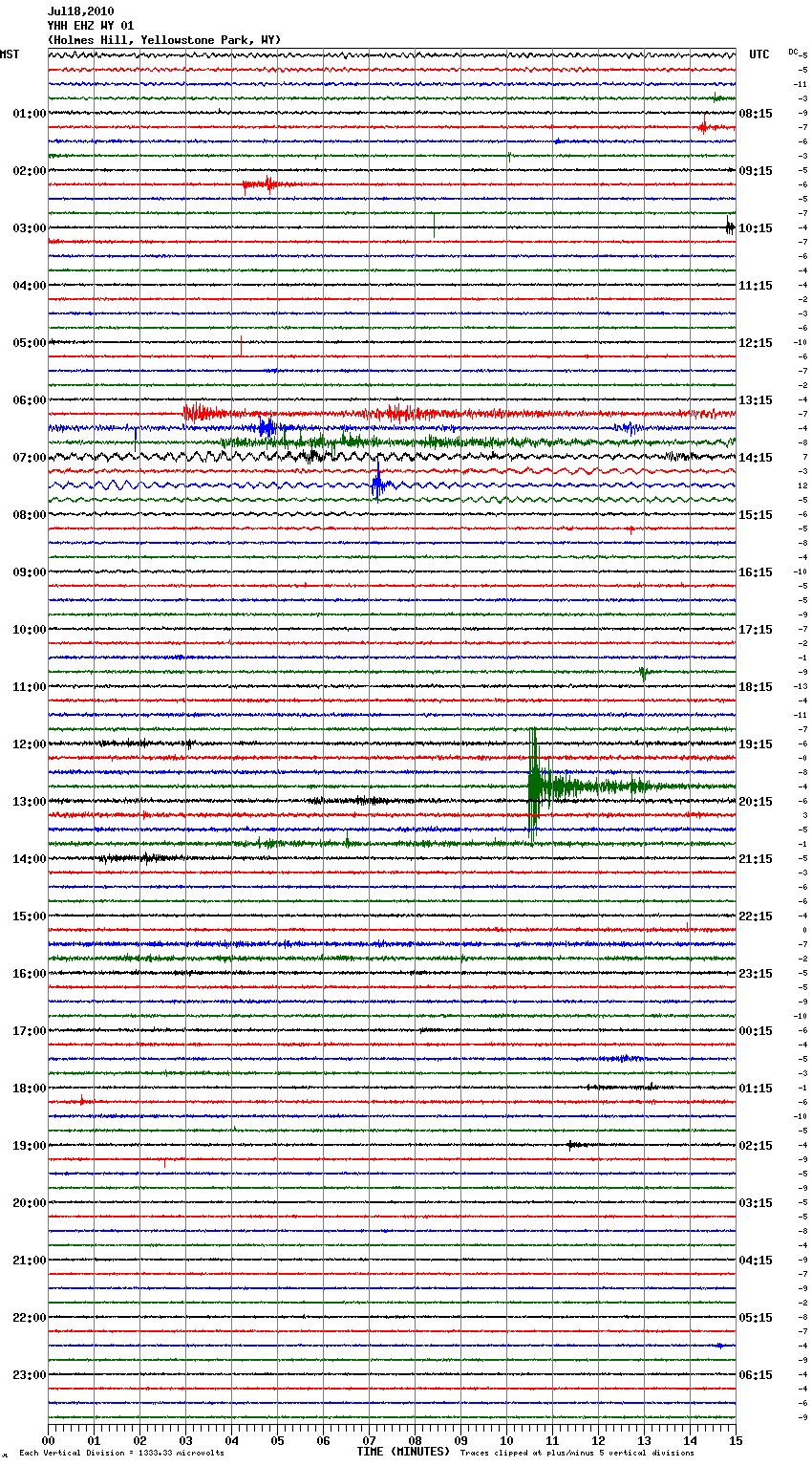
Task: Click the UTC time zone header
Action: pyautogui.click(x=759, y=54)
